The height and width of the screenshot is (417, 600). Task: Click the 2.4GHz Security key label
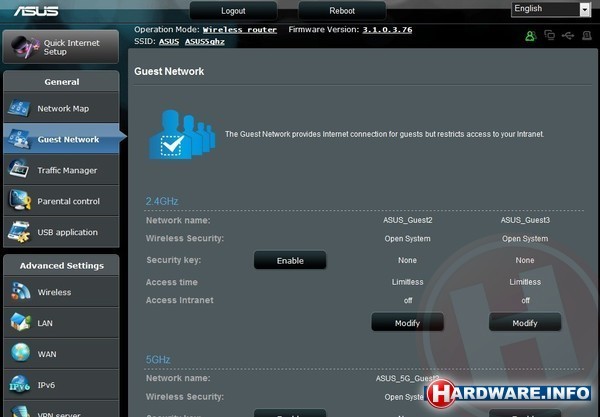click(x=173, y=260)
